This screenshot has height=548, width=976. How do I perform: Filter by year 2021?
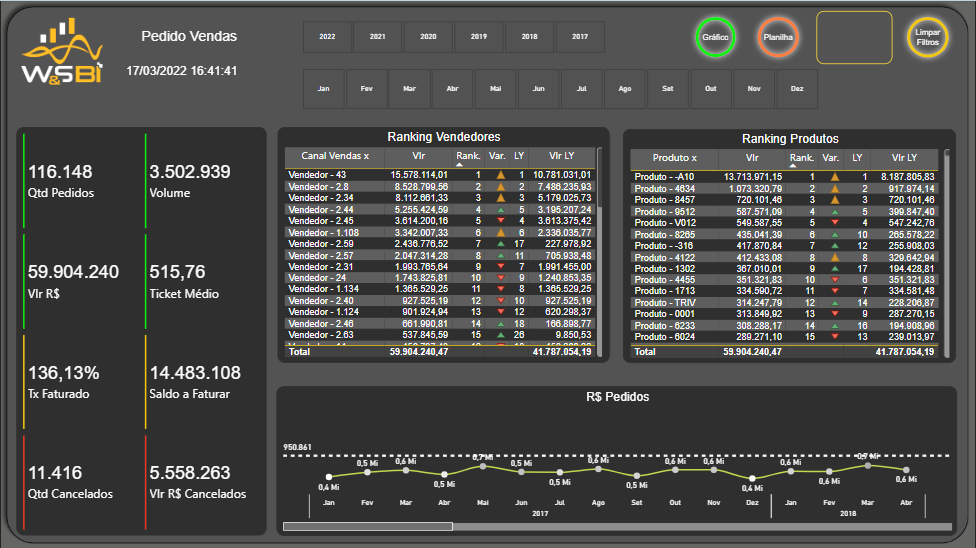[x=378, y=37]
